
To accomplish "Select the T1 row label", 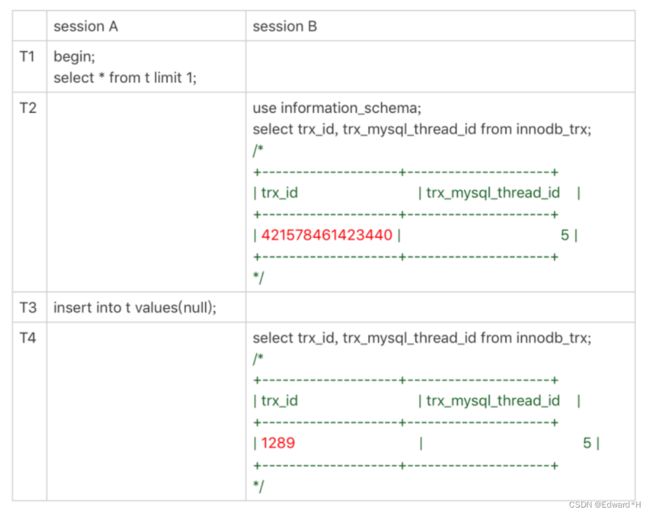I will click(27, 56).
